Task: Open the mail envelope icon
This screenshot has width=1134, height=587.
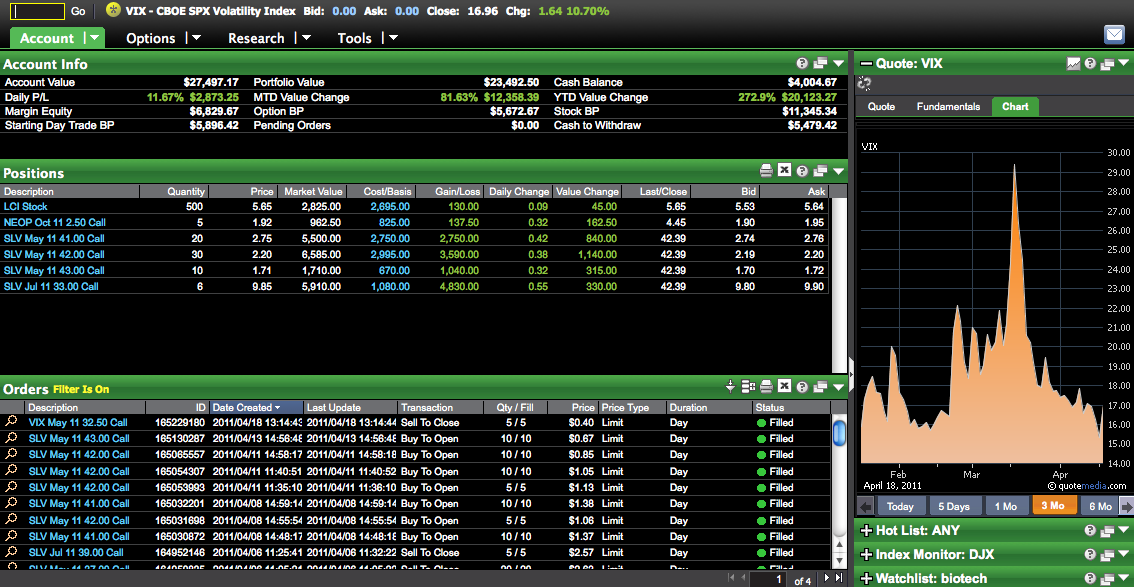Action: click(x=1114, y=35)
